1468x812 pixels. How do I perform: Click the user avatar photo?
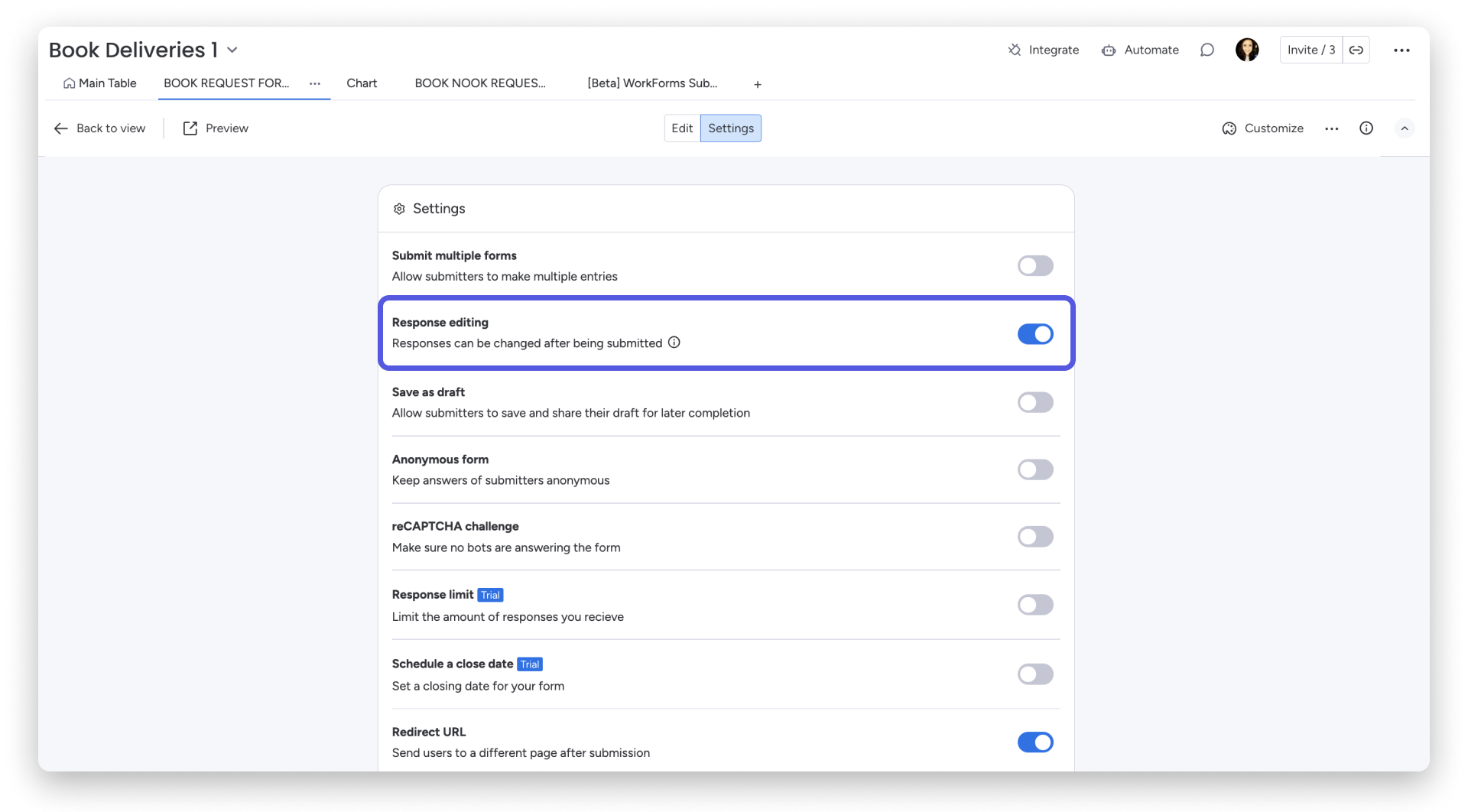[1247, 50]
